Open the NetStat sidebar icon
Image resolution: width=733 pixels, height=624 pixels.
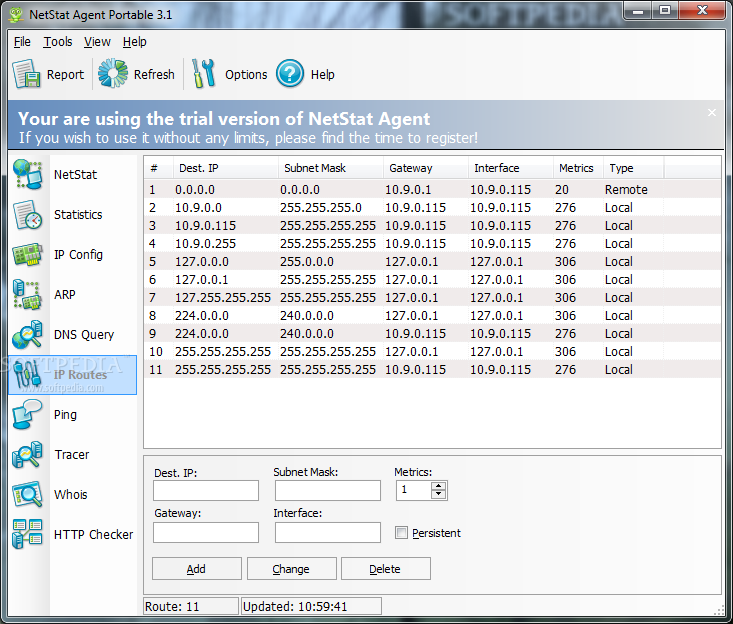point(28,174)
